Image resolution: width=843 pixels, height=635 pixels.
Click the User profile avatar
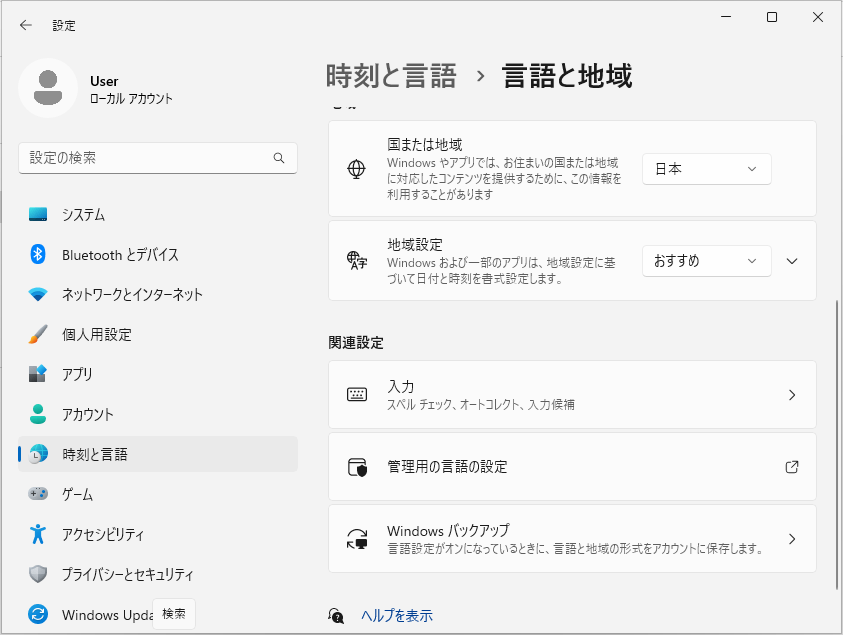pos(48,88)
